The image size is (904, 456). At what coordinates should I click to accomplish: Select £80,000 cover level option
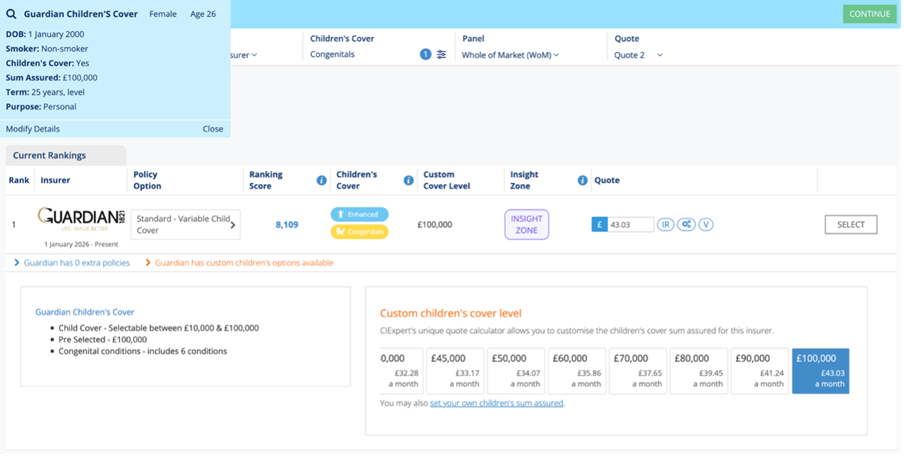click(x=699, y=371)
